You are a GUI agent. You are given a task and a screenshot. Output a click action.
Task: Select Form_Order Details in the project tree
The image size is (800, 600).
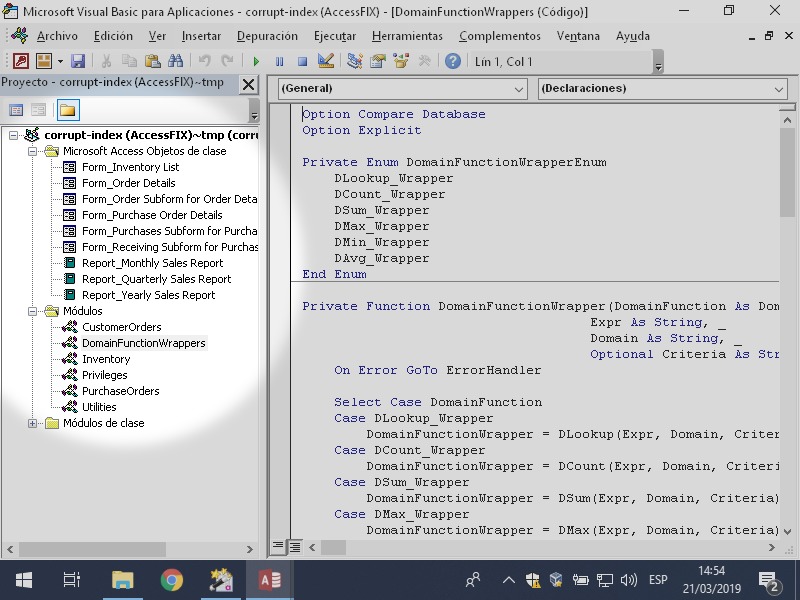(x=128, y=183)
